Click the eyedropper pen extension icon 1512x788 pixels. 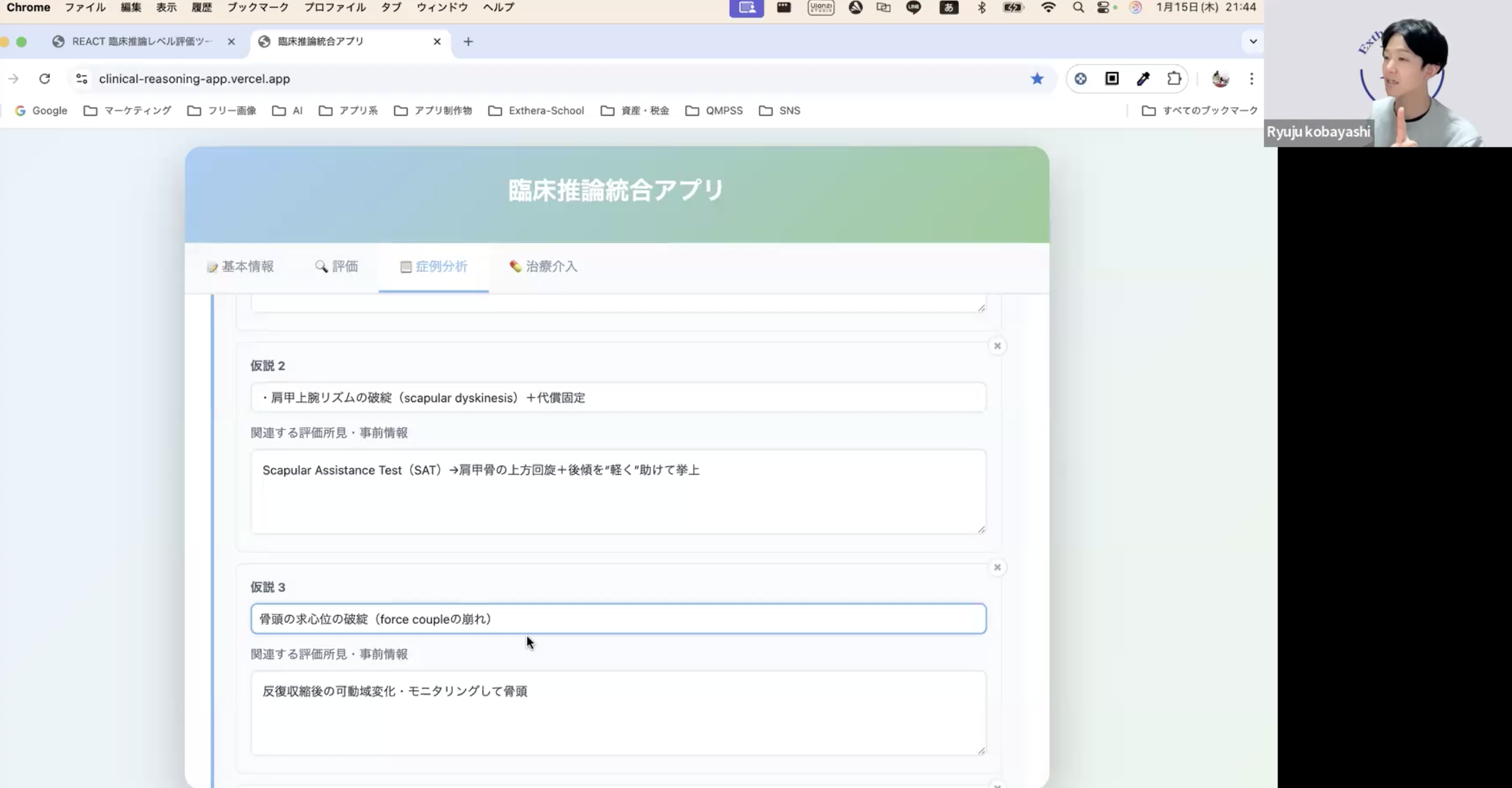(1143, 79)
